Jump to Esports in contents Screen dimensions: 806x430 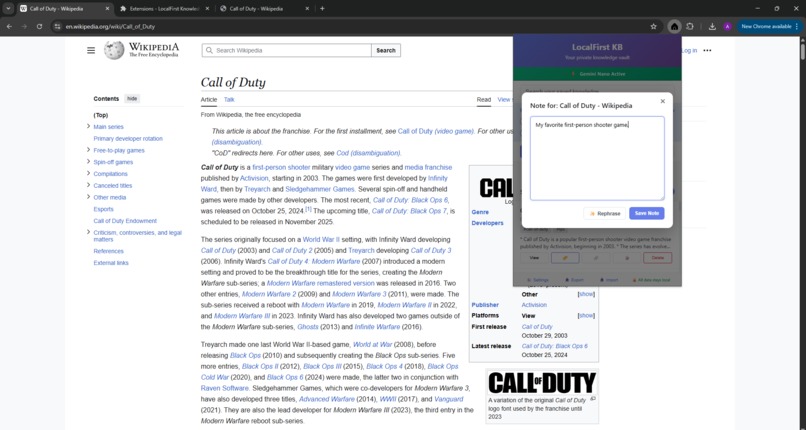tap(103, 209)
